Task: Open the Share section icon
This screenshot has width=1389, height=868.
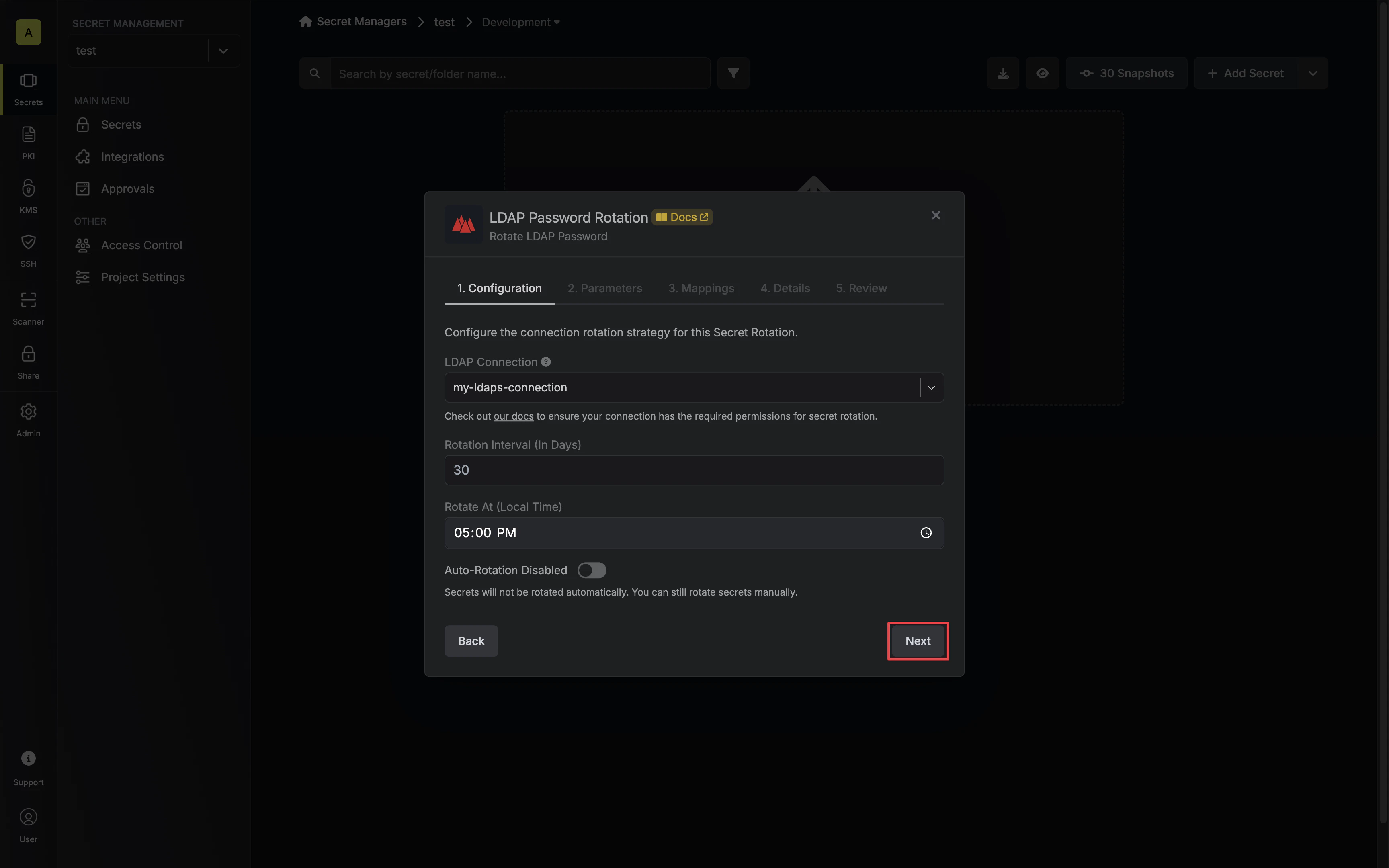Action: coord(28,363)
